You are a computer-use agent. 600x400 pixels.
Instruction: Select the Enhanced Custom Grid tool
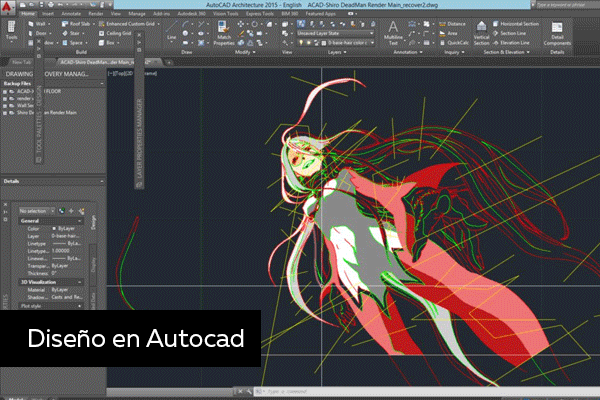click(127, 24)
